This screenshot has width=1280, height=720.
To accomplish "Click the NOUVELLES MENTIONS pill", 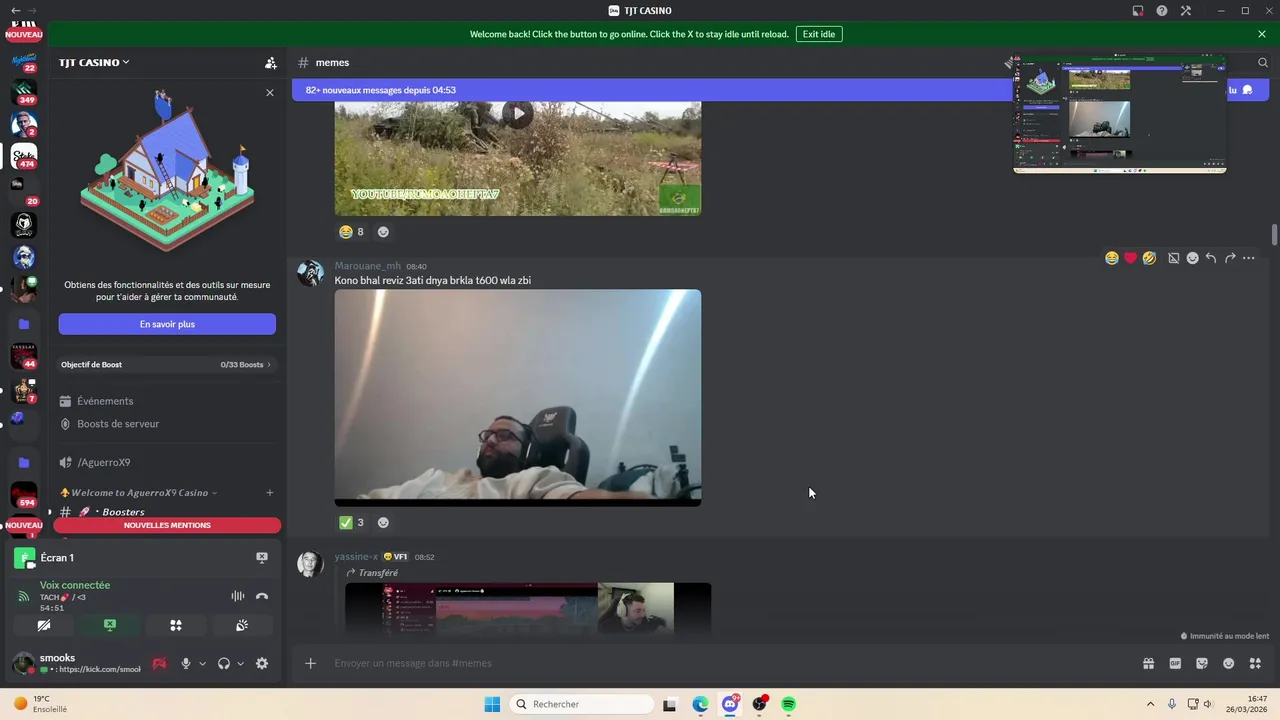I will [x=167, y=525].
